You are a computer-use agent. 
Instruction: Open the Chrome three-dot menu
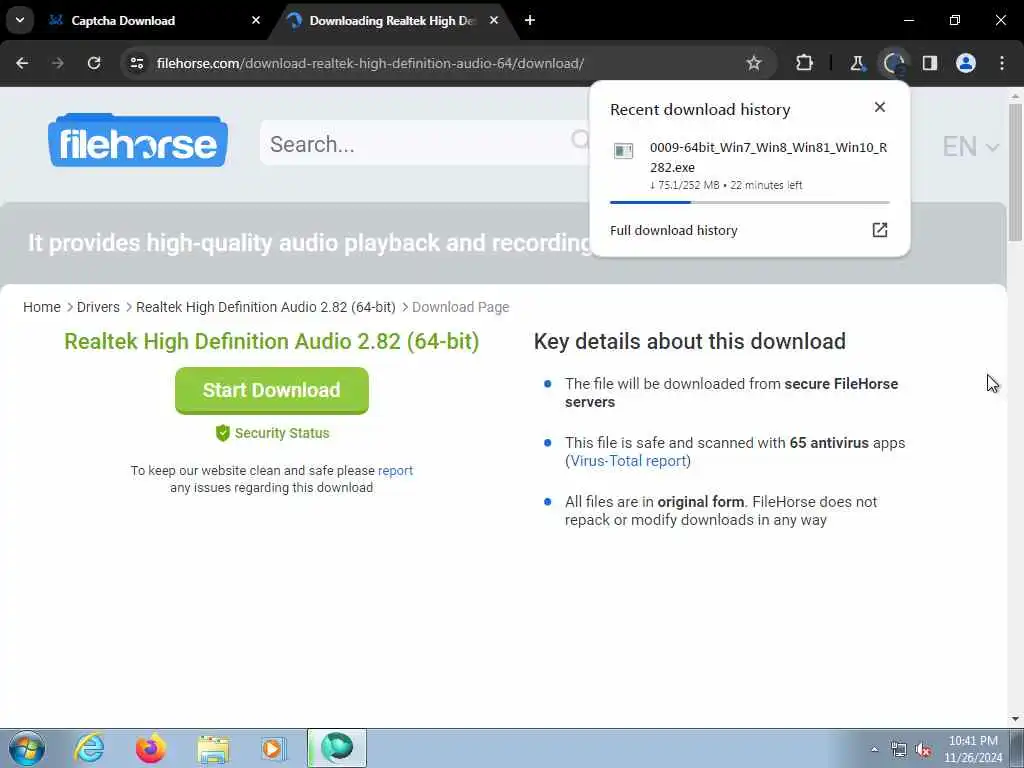pyautogui.click(x=1002, y=63)
